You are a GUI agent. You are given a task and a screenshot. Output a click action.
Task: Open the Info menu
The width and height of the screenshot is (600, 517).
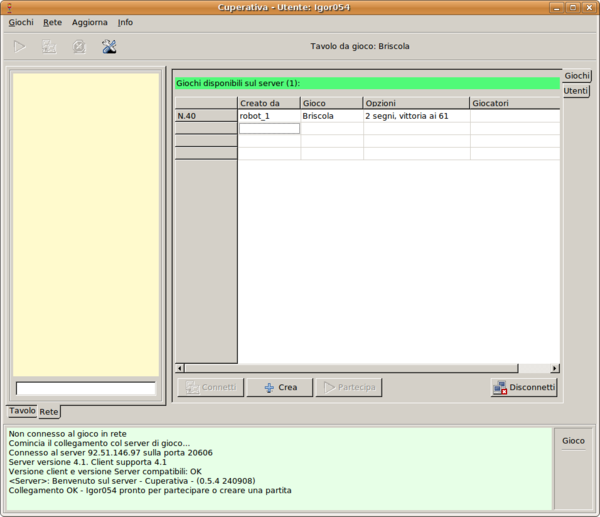point(125,22)
